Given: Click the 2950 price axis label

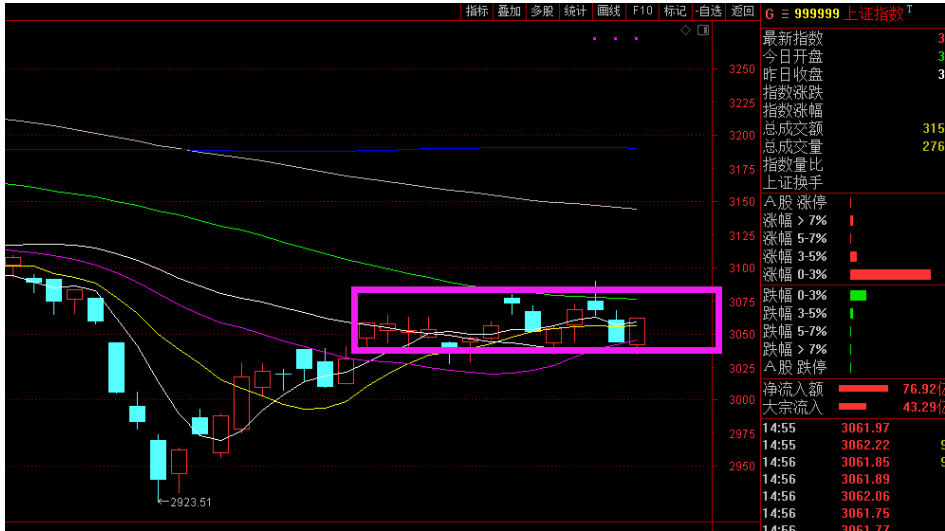Looking at the screenshot, I should (x=742, y=466).
